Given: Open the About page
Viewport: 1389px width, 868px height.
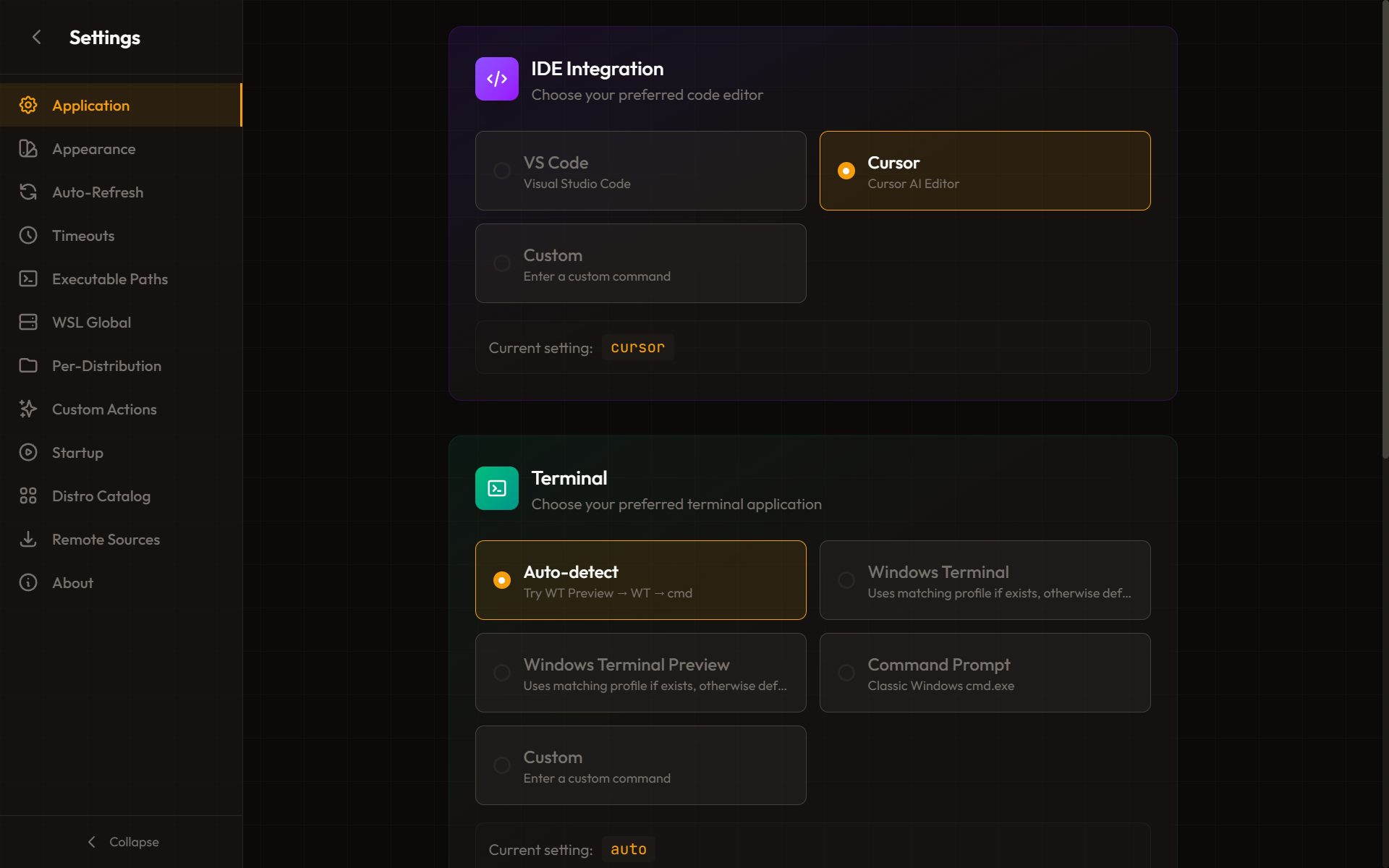Looking at the screenshot, I should coord(72,583).
